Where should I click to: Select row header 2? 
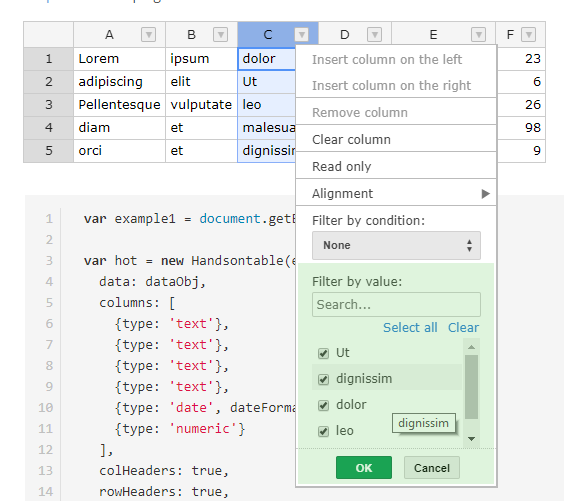coord(49,82)
